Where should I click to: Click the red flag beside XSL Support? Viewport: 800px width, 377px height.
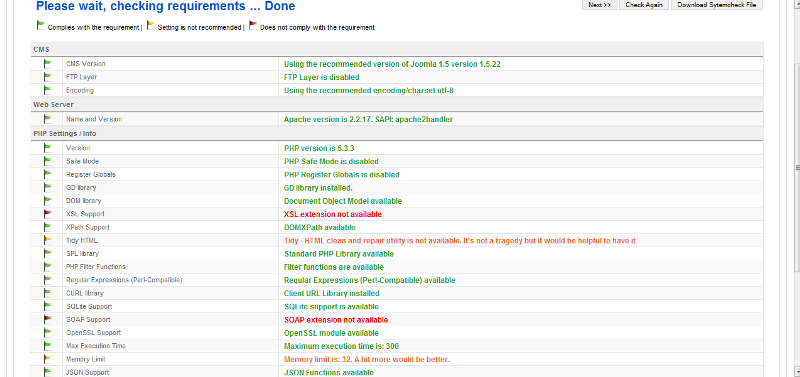point(48,214)
